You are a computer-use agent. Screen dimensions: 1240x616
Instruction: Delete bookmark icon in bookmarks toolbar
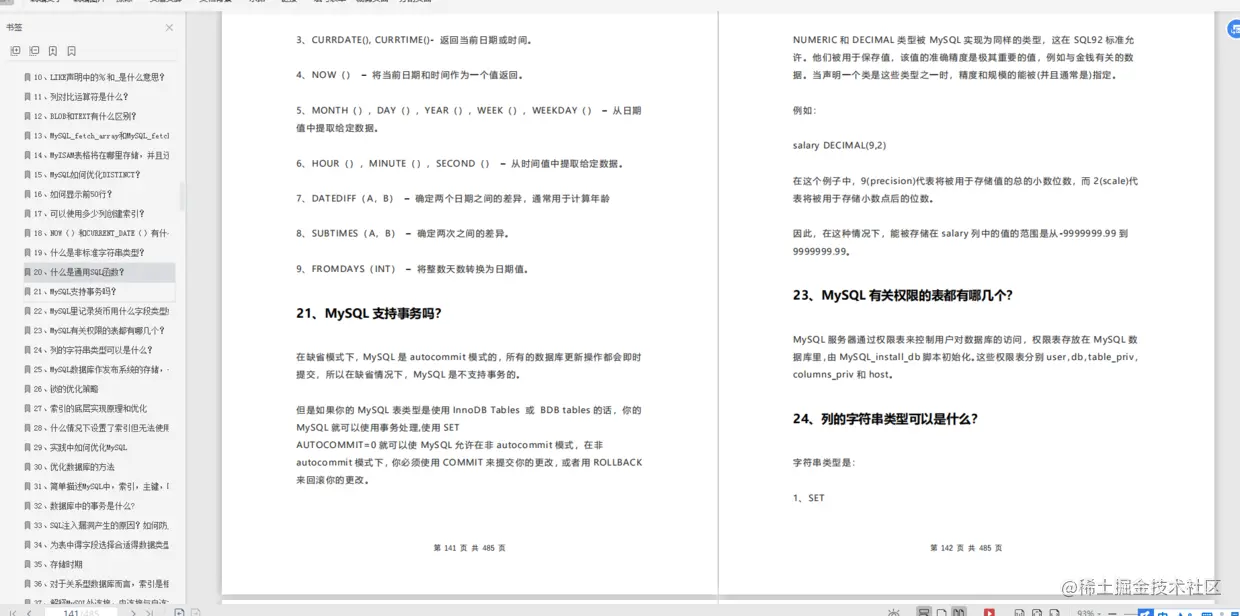[x=71, y=50]
